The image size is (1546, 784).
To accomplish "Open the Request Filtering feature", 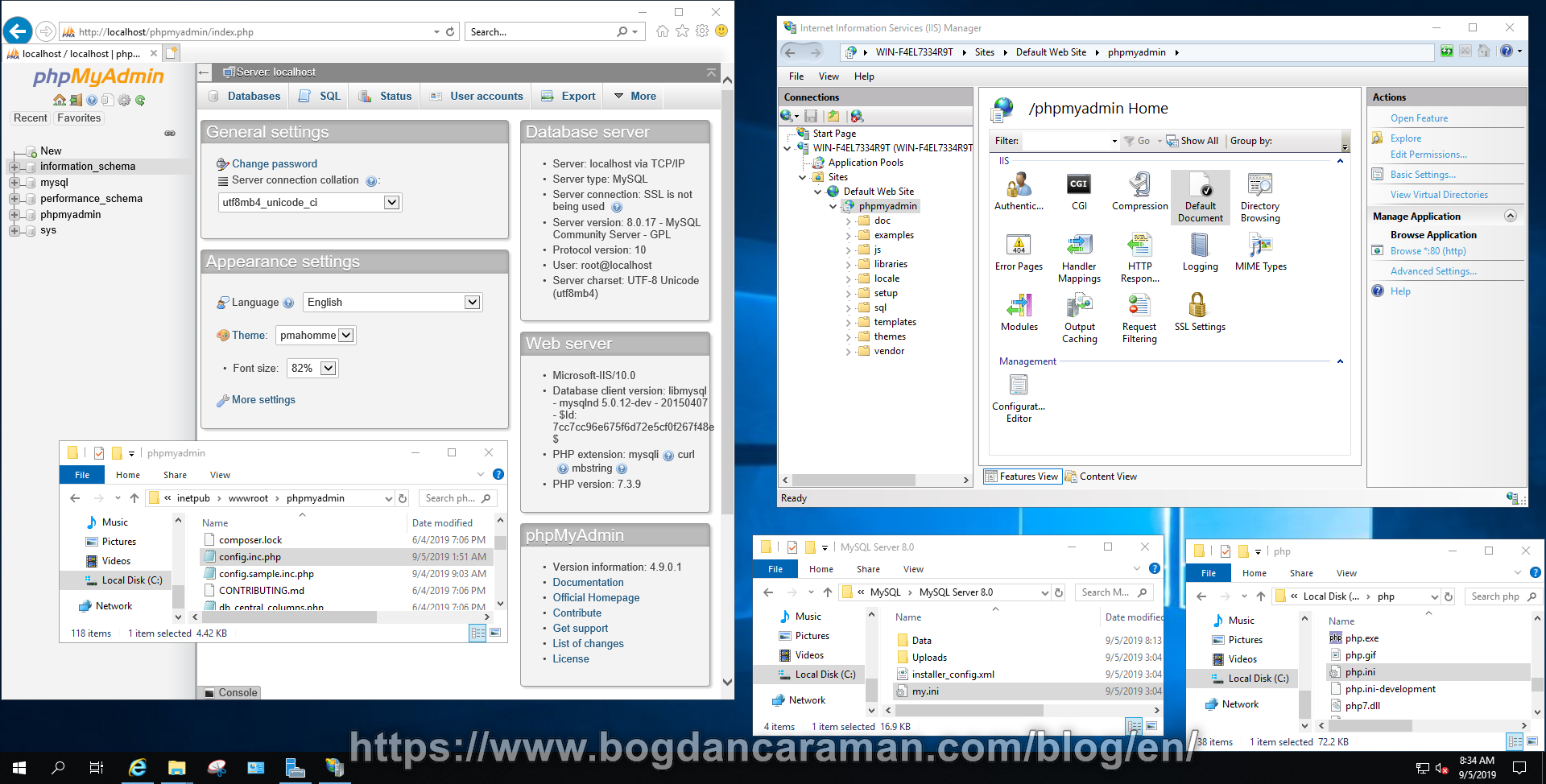I will (1139, 318).
